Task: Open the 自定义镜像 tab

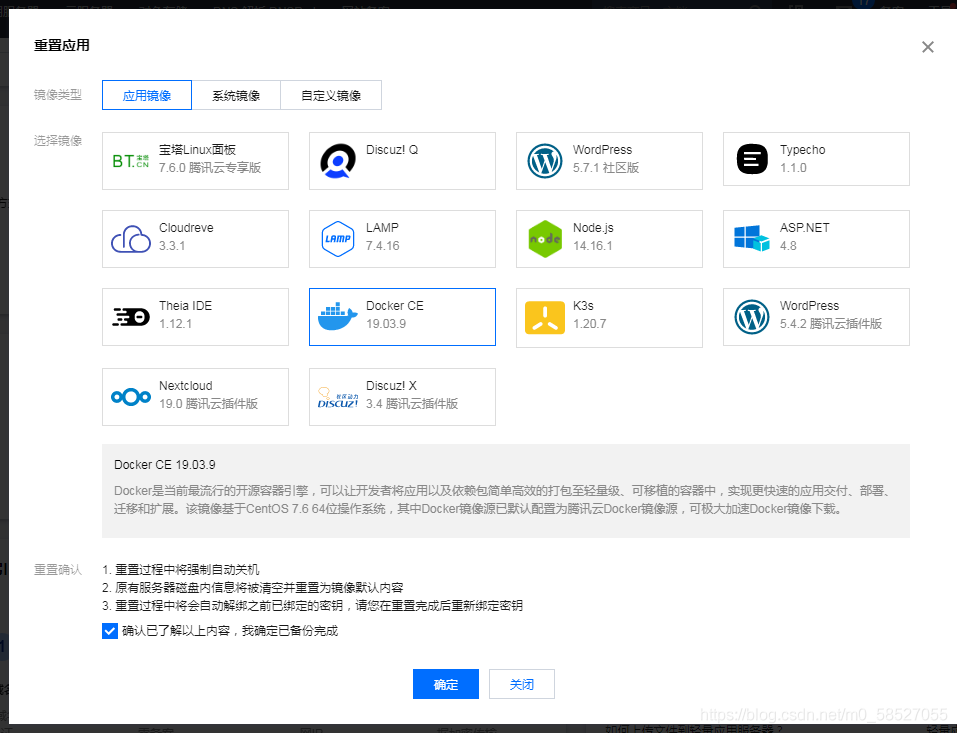Action: pos(331,95)
